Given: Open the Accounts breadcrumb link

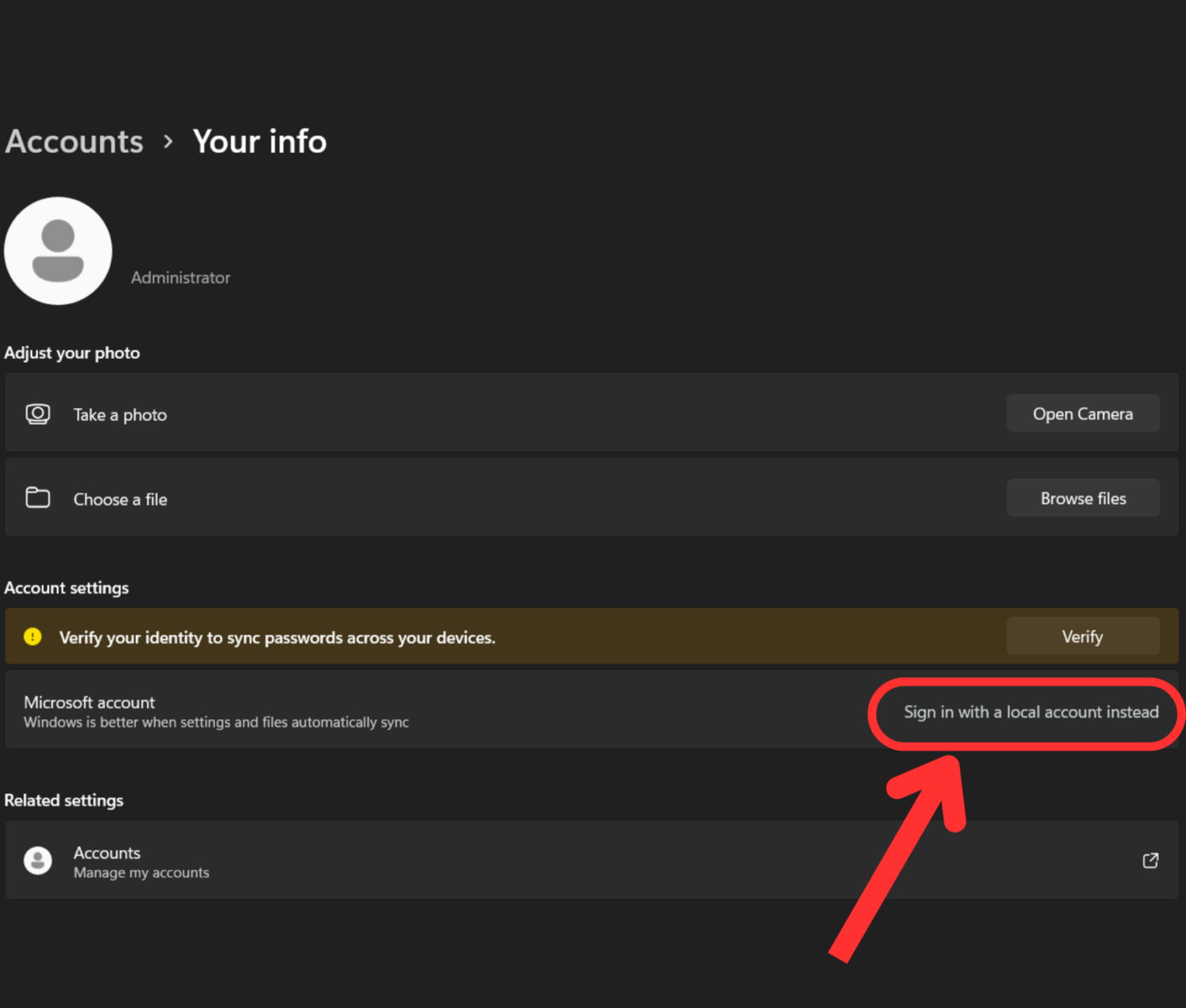Looking at the screenshot, I should (73, 141).
